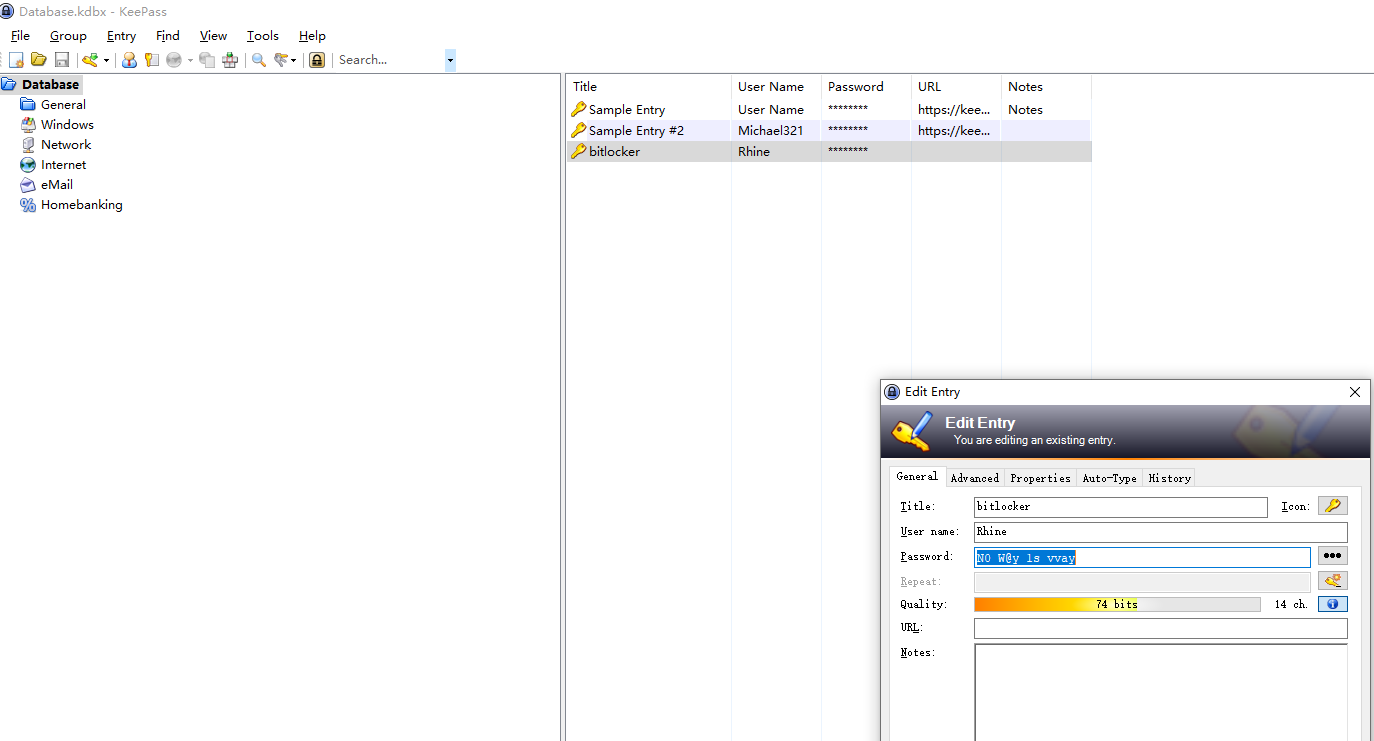Screen dimensions: 1374x741
Task: Click the Copy Password toolbar icon
Action: tap(151, 60)
